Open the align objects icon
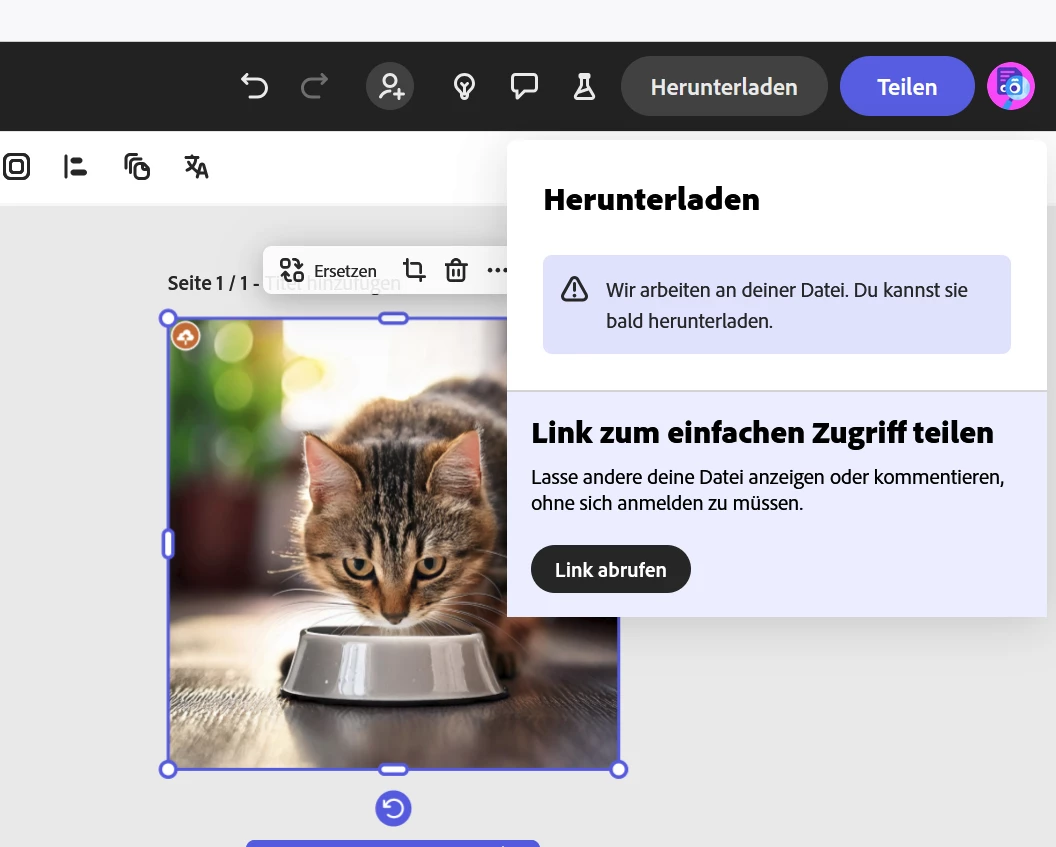Viewport: 1056px width, 847px height. pos(75,167)
